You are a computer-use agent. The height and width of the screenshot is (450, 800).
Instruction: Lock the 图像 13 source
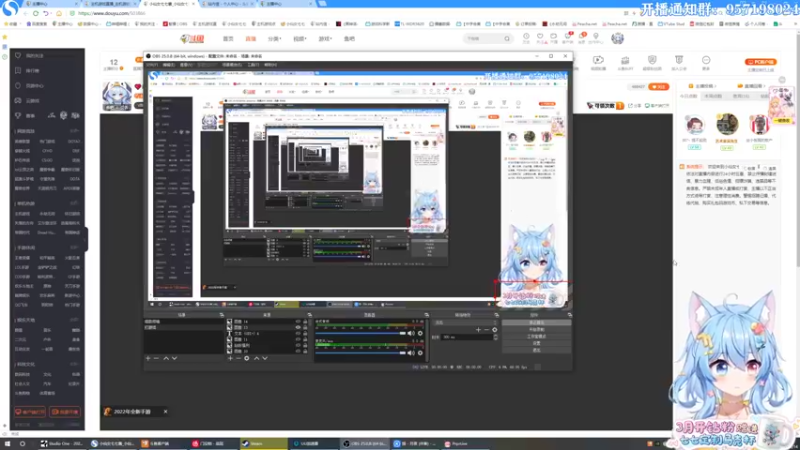click(x=305, y=328)
